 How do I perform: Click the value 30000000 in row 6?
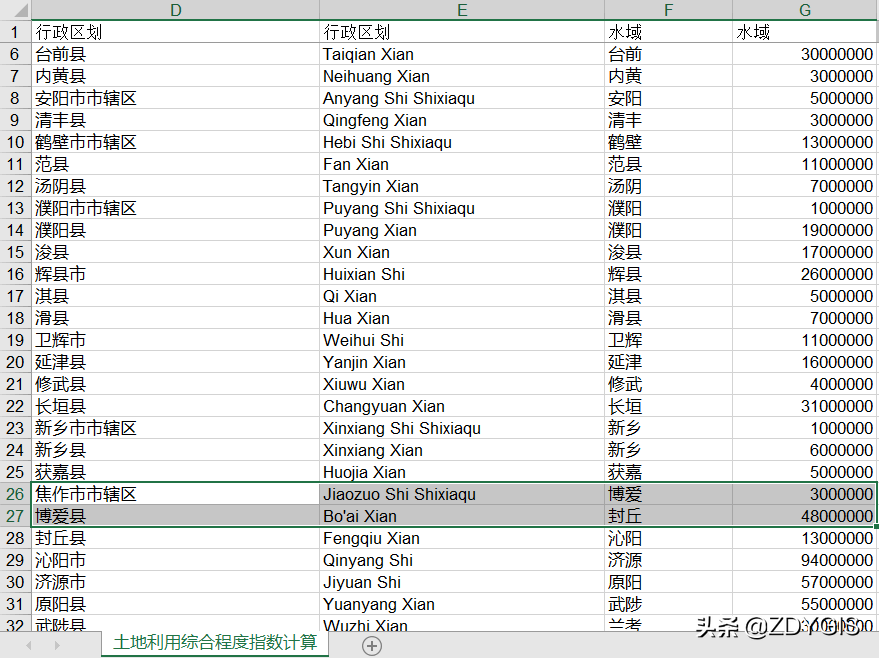[x=804, y=54]
